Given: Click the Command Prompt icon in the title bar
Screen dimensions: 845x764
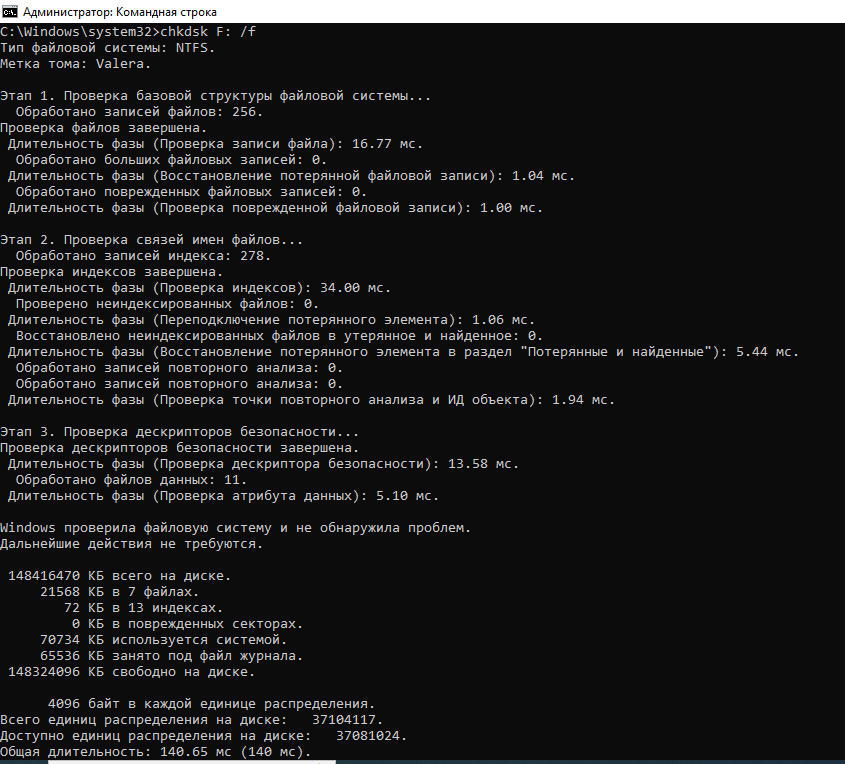Looking at the screenshot, I should pos(9,11).
